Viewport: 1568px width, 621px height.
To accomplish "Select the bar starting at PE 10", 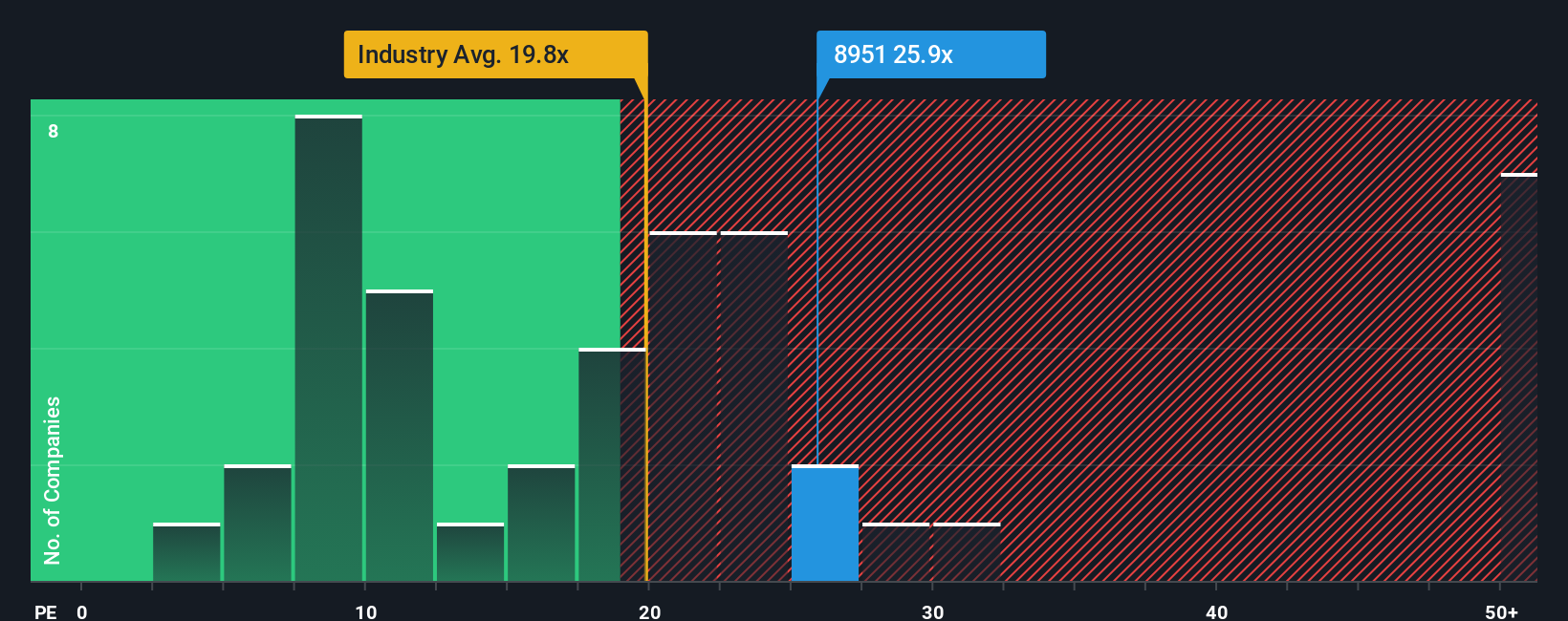I will point(400,436).
